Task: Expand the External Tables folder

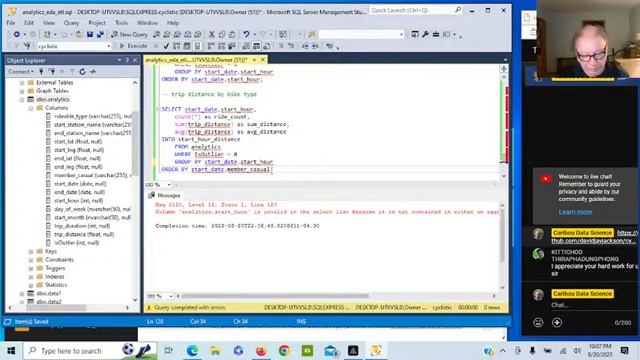Action: point(22,82)
